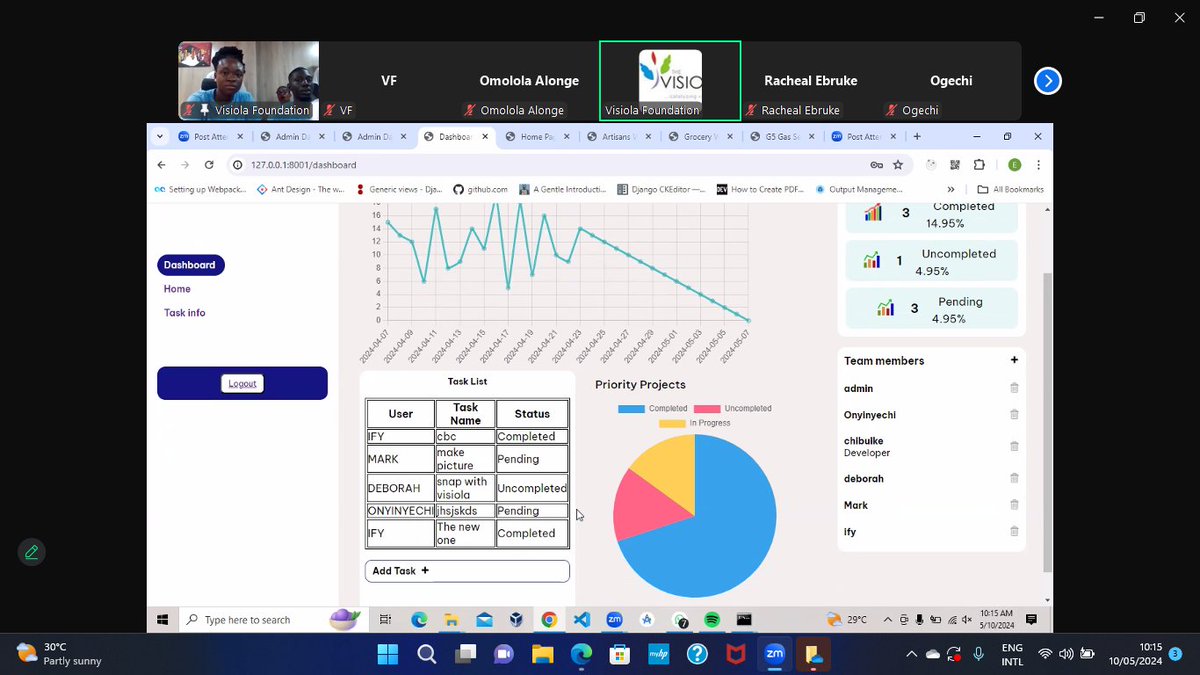Delete team member ify with trash icon

[1014, 532]
